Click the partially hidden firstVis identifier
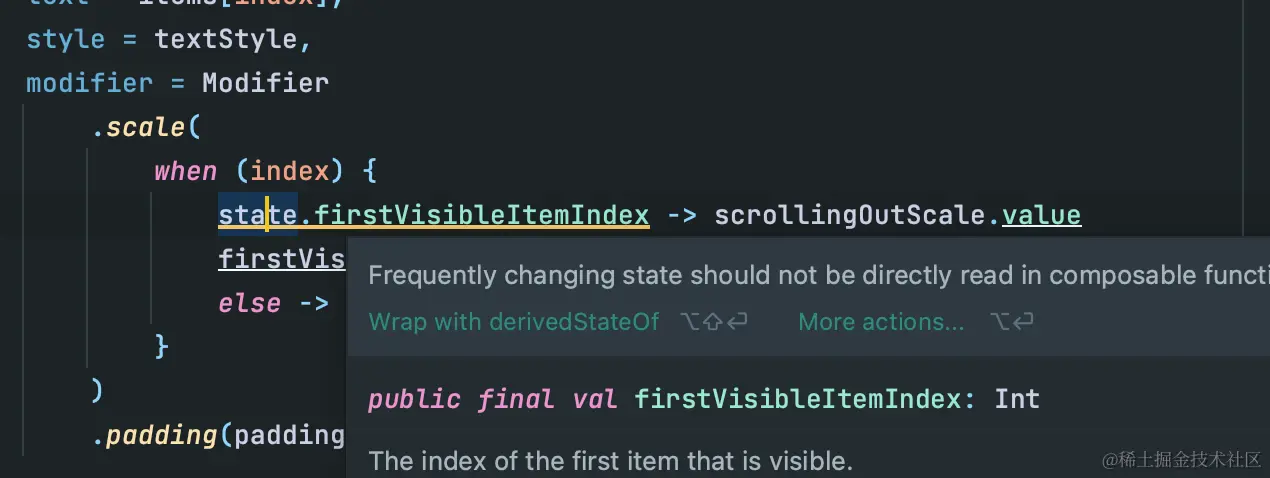This screenshot has height=478, width=1270. pos(281,259)
